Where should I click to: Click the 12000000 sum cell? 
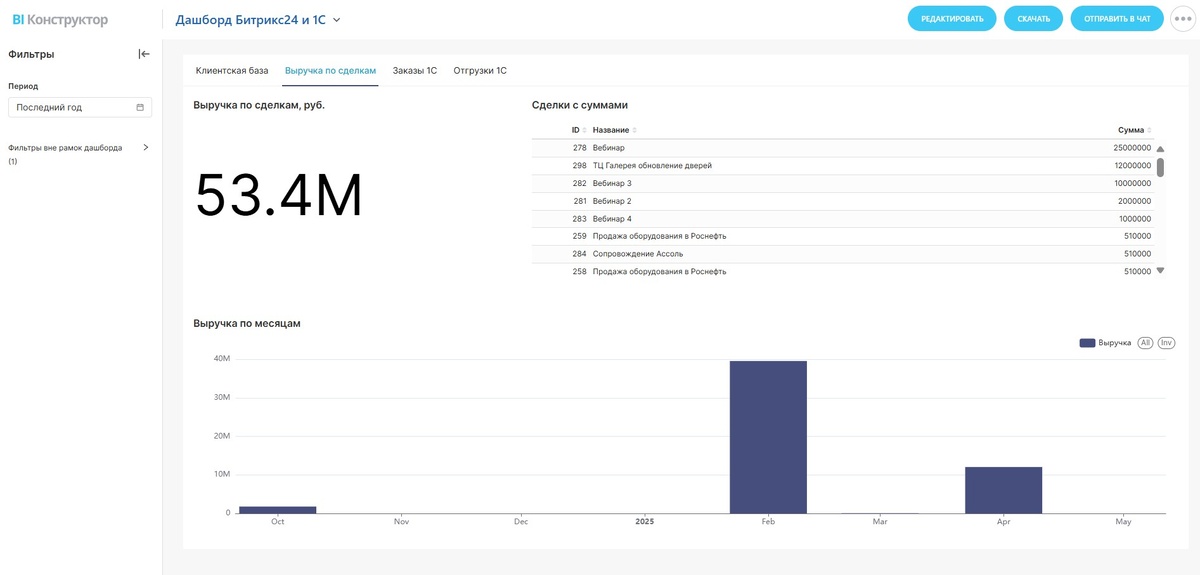pyautogui.click(x=1132, y=166)
